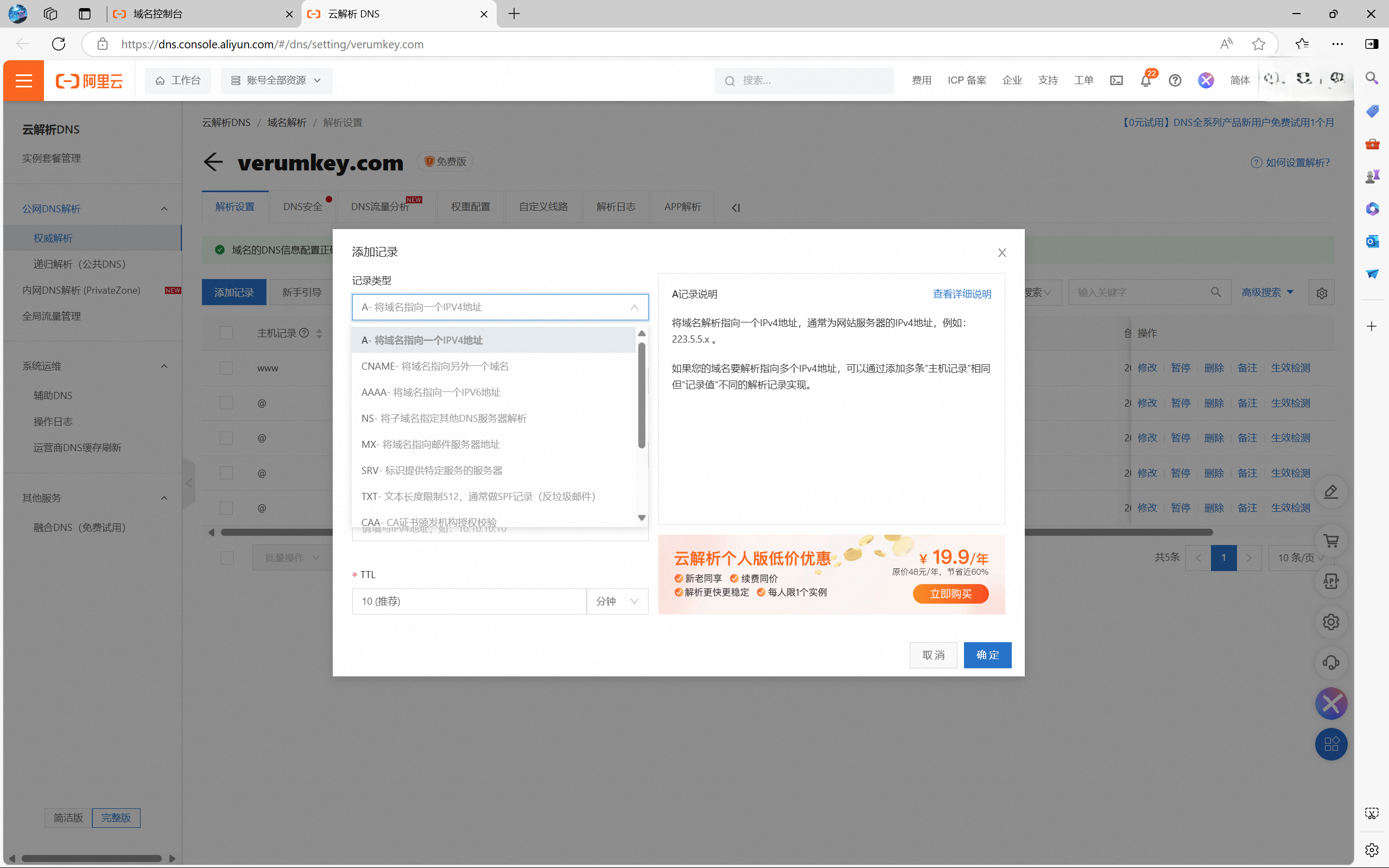1389x868 pixels.
Task: Click the table settings gear icon
Action: (1322, 293)
